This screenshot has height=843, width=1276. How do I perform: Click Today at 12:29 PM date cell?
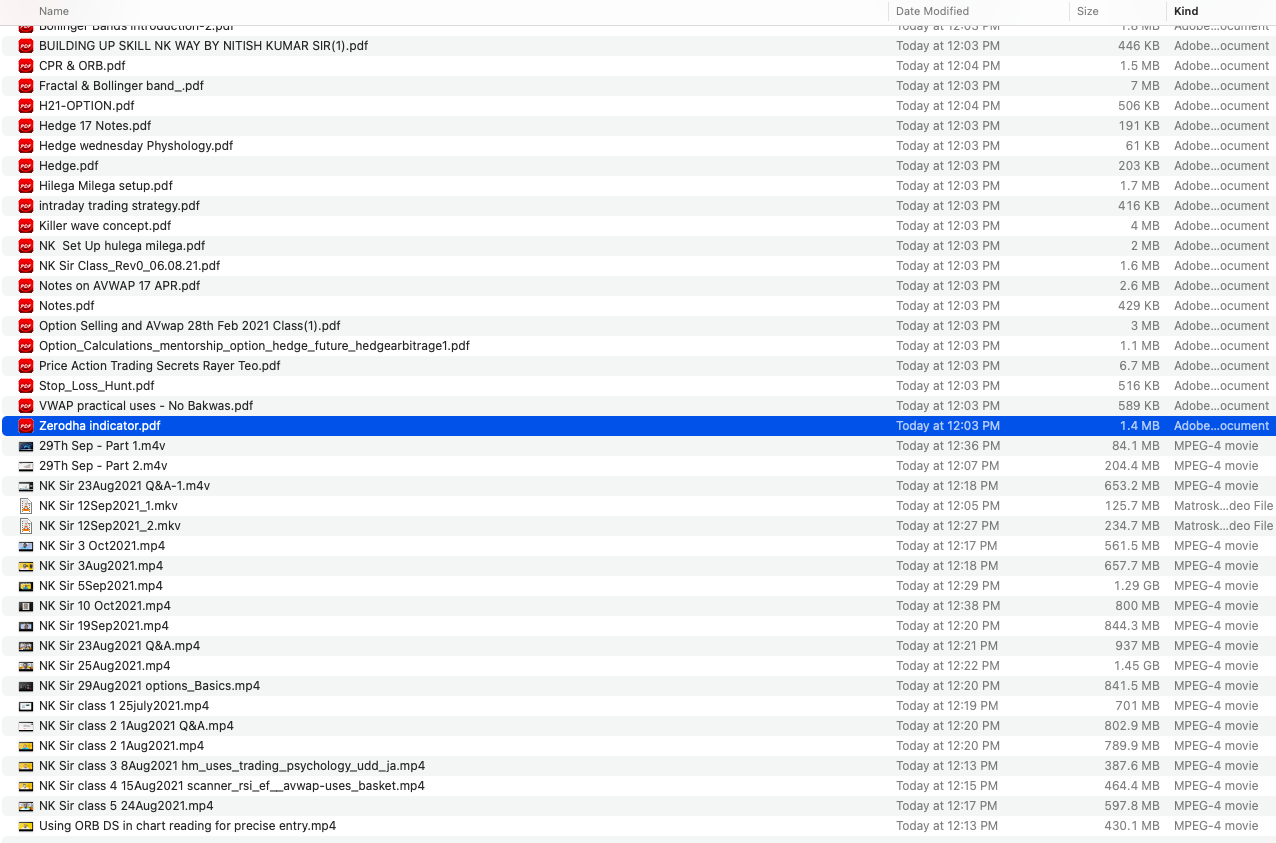click(x=948, y=586)
